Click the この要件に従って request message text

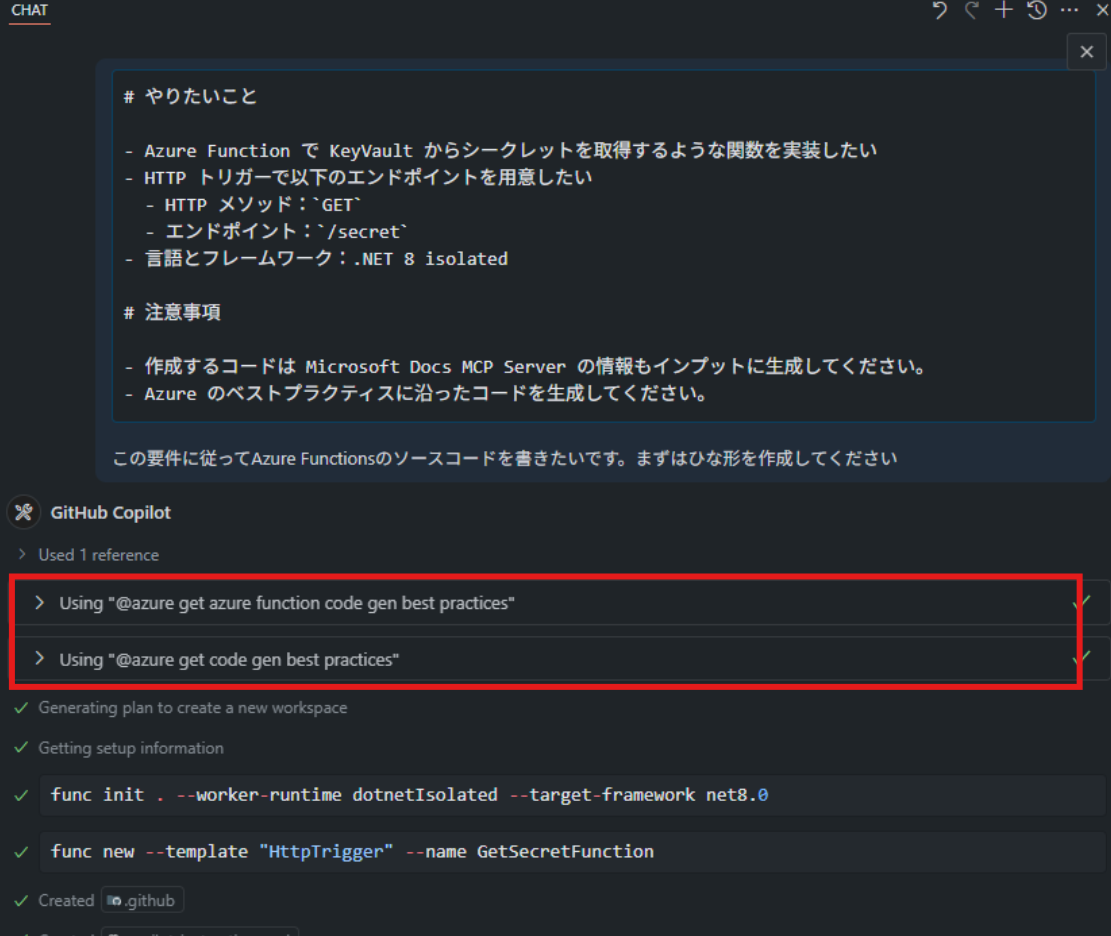click(x=505, y=458)
